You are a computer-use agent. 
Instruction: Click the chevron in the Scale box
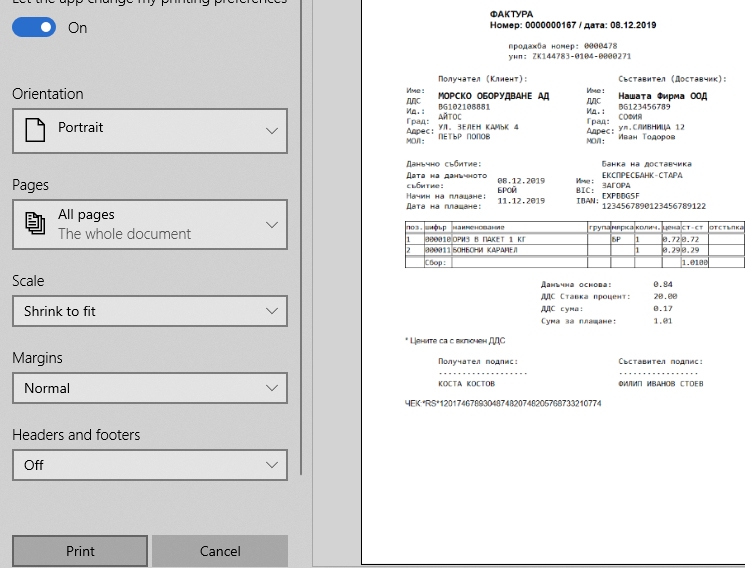point(272,311)
